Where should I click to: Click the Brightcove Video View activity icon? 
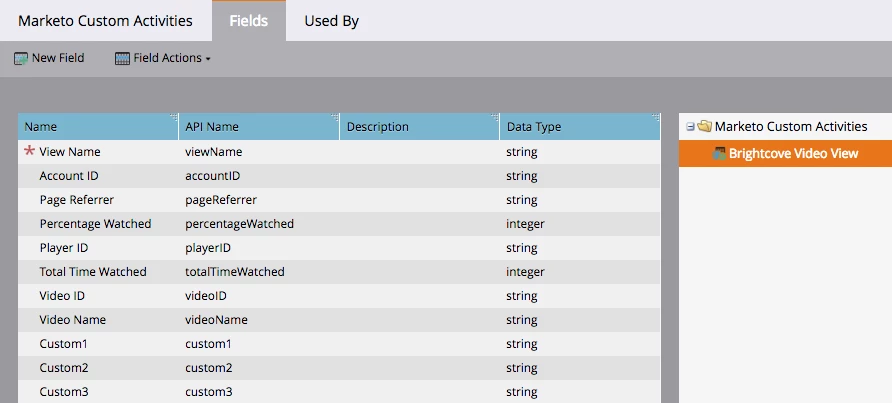point(719,153)
